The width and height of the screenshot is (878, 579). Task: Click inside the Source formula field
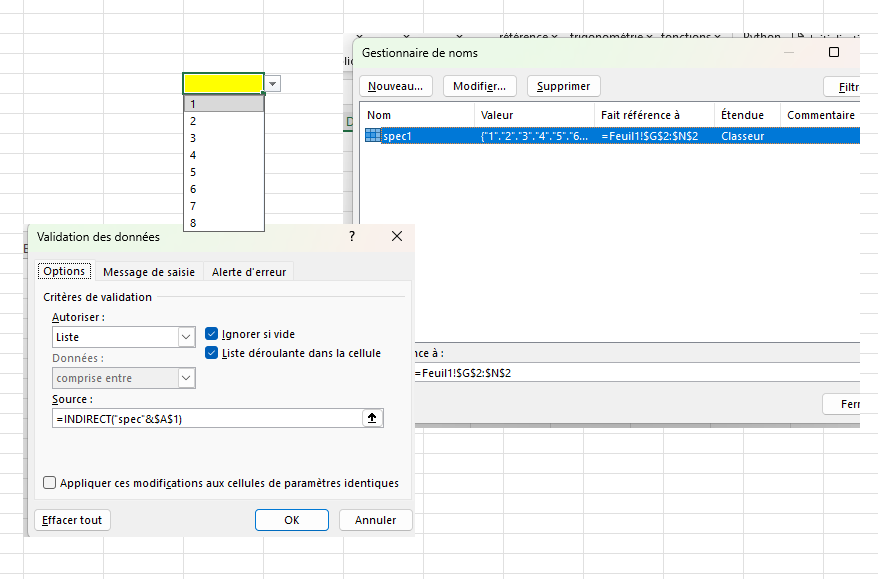205,419
